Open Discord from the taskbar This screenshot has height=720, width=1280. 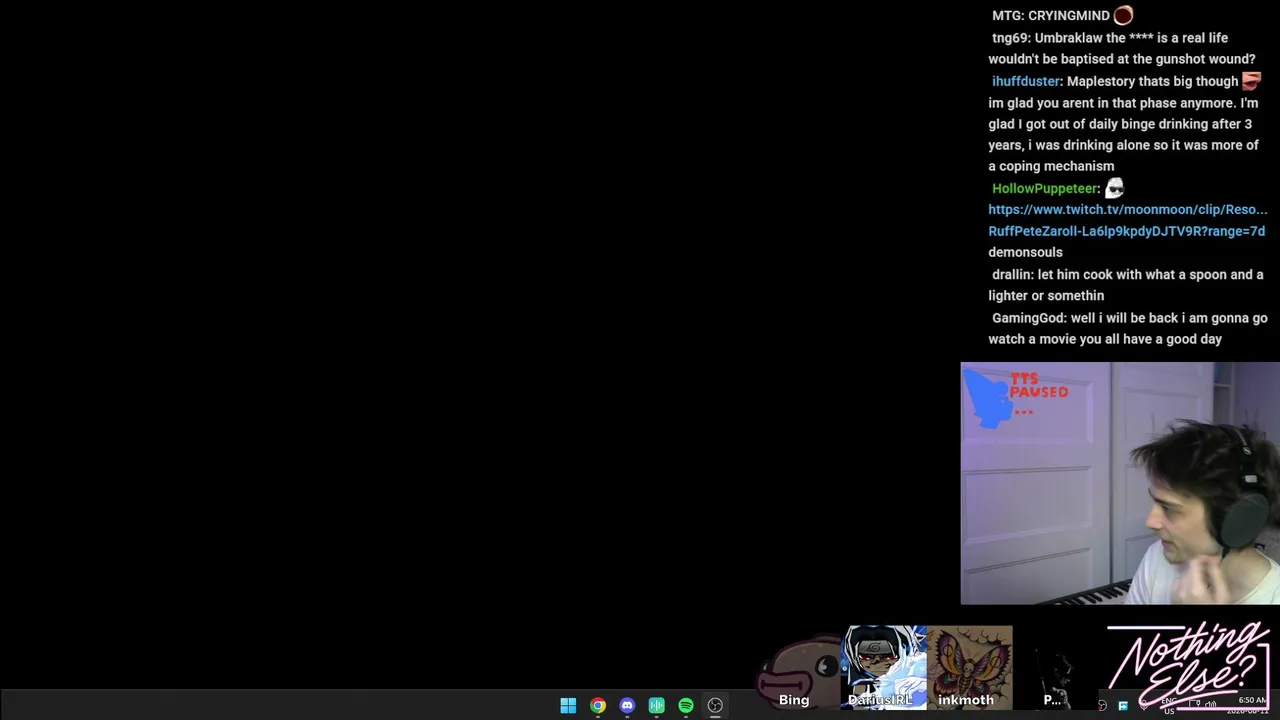(627, 706)
